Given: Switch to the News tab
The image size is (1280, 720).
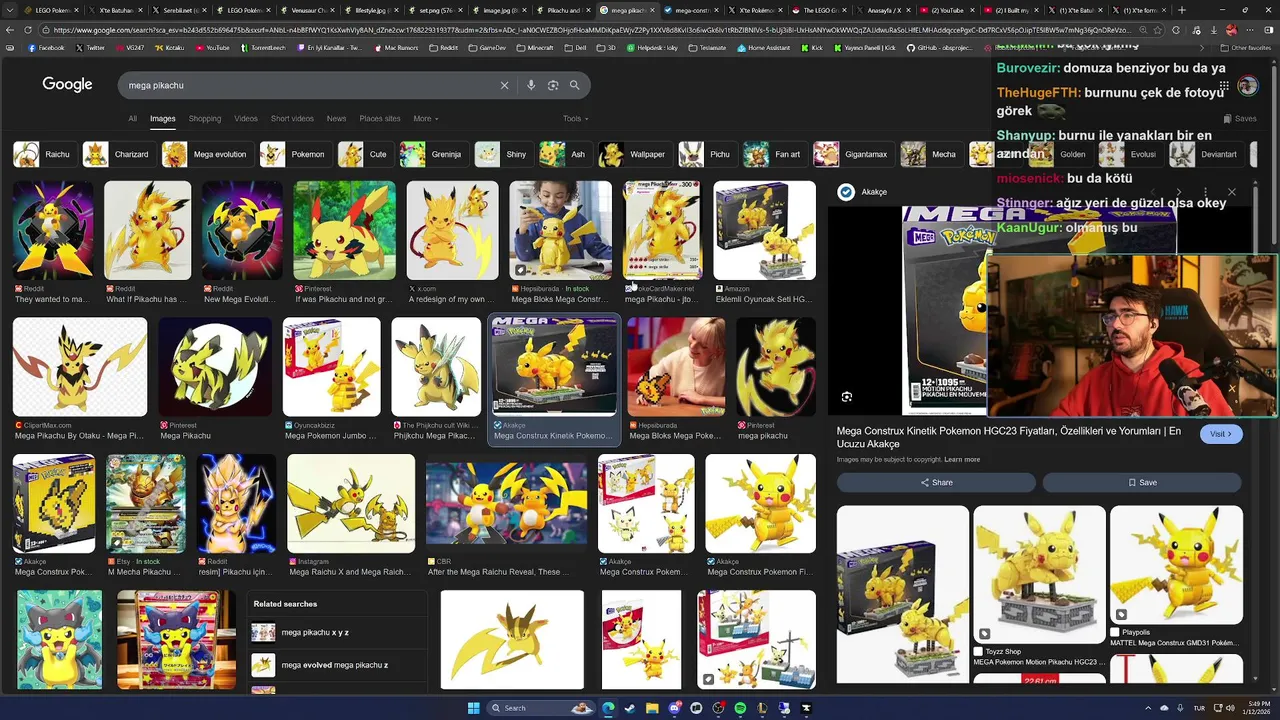Looking at the screenshot, I should pyautogui.click(x=336, y=118).
